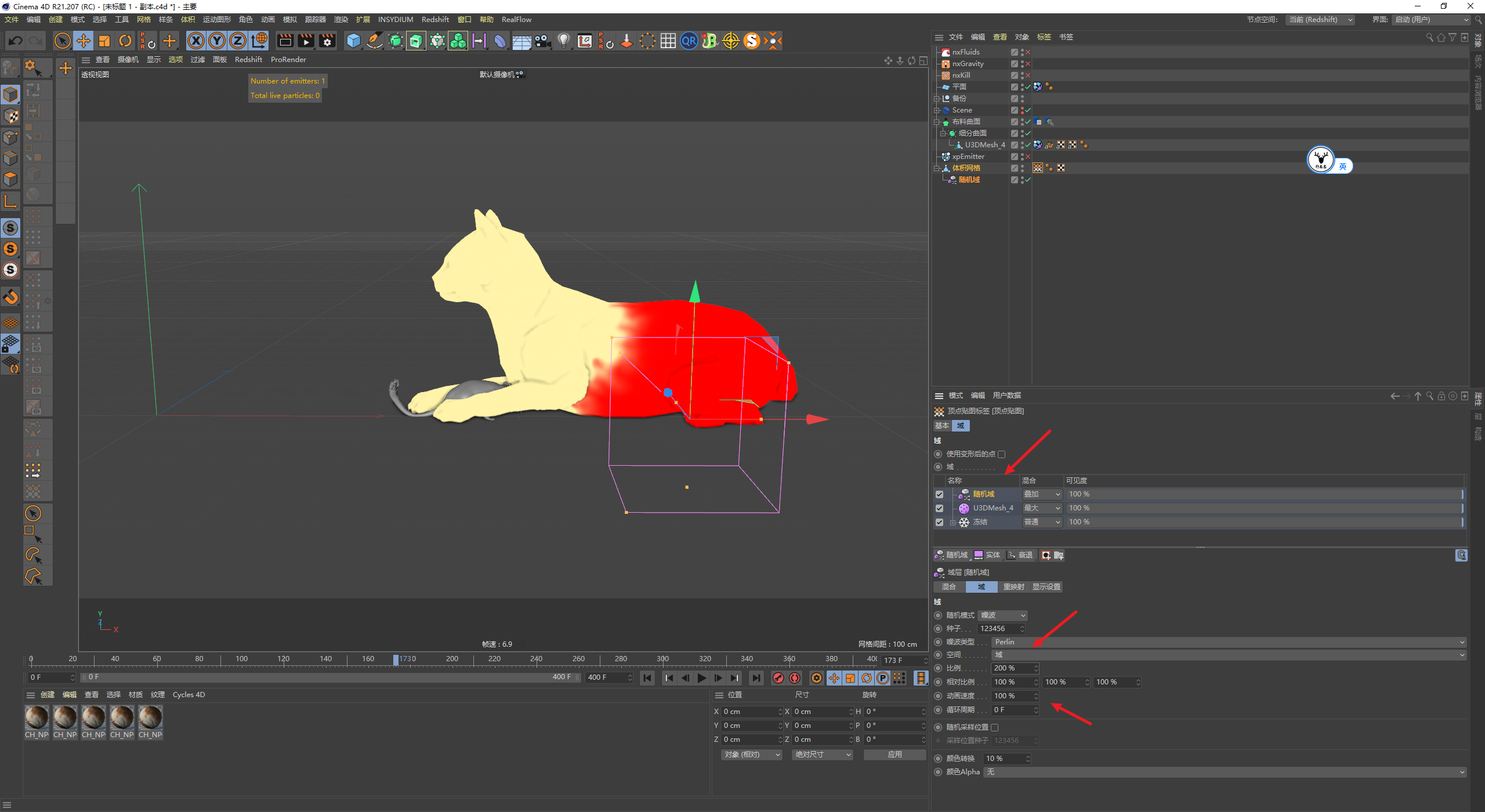This screenshot has width=1485, height=812.
Task: Open the 随机模式 dropdown
Action: click(x=1004, y=615)
